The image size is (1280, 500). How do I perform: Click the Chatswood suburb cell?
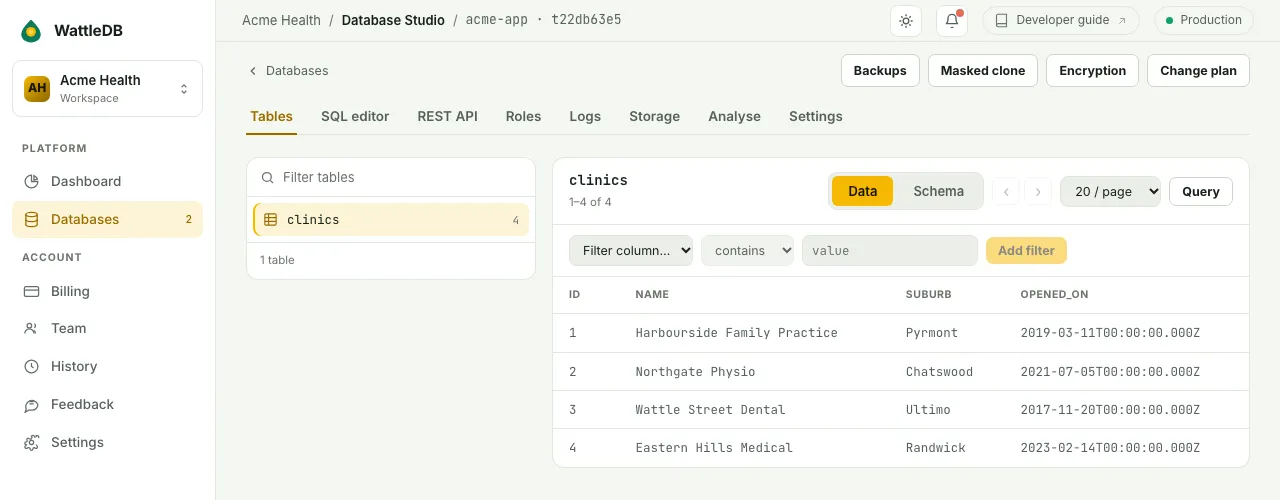pos(939,372)
